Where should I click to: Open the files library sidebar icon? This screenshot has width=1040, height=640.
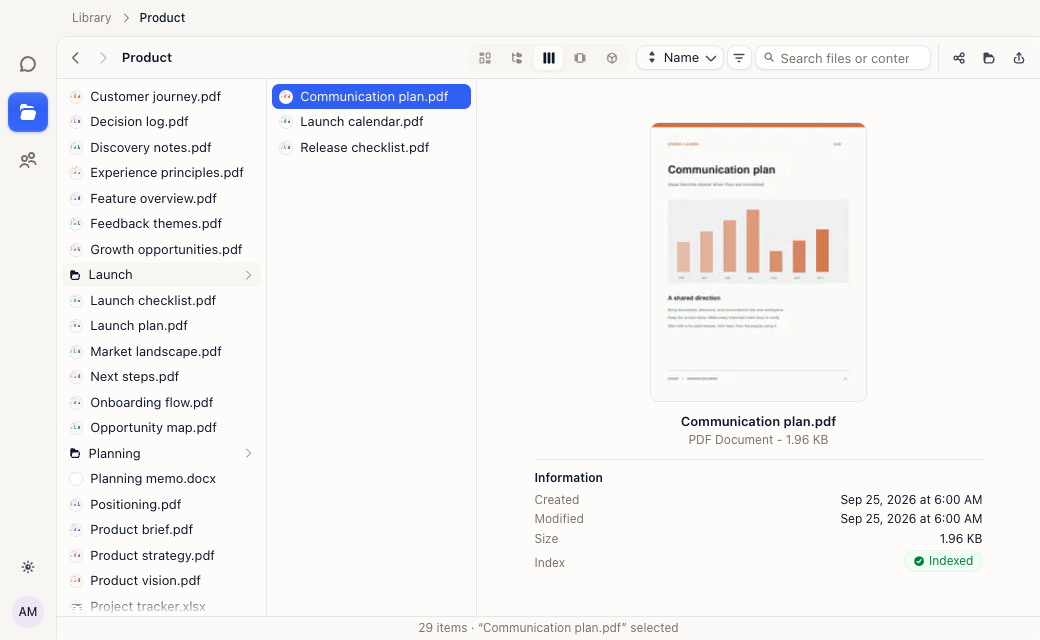point(28,112)
